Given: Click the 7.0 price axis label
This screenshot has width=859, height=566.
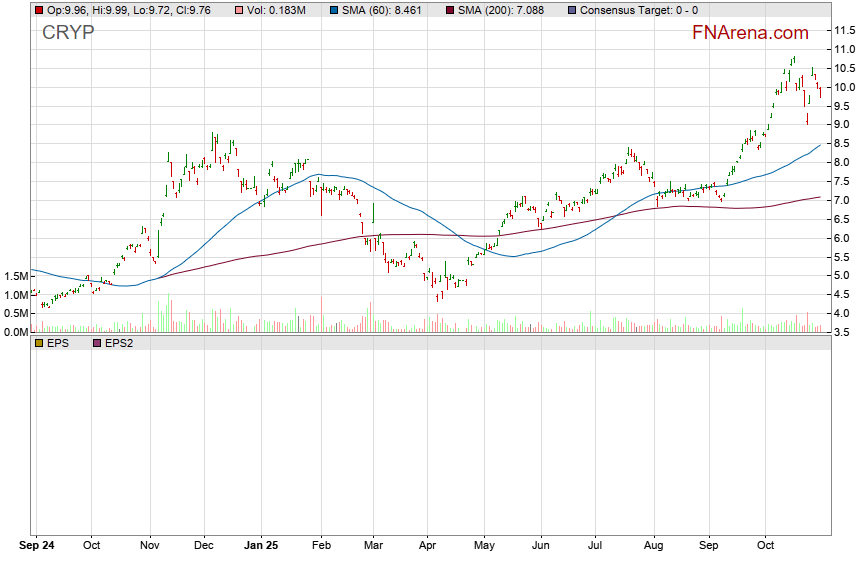Looking at the screenshot, I should [x=844, y=201].
